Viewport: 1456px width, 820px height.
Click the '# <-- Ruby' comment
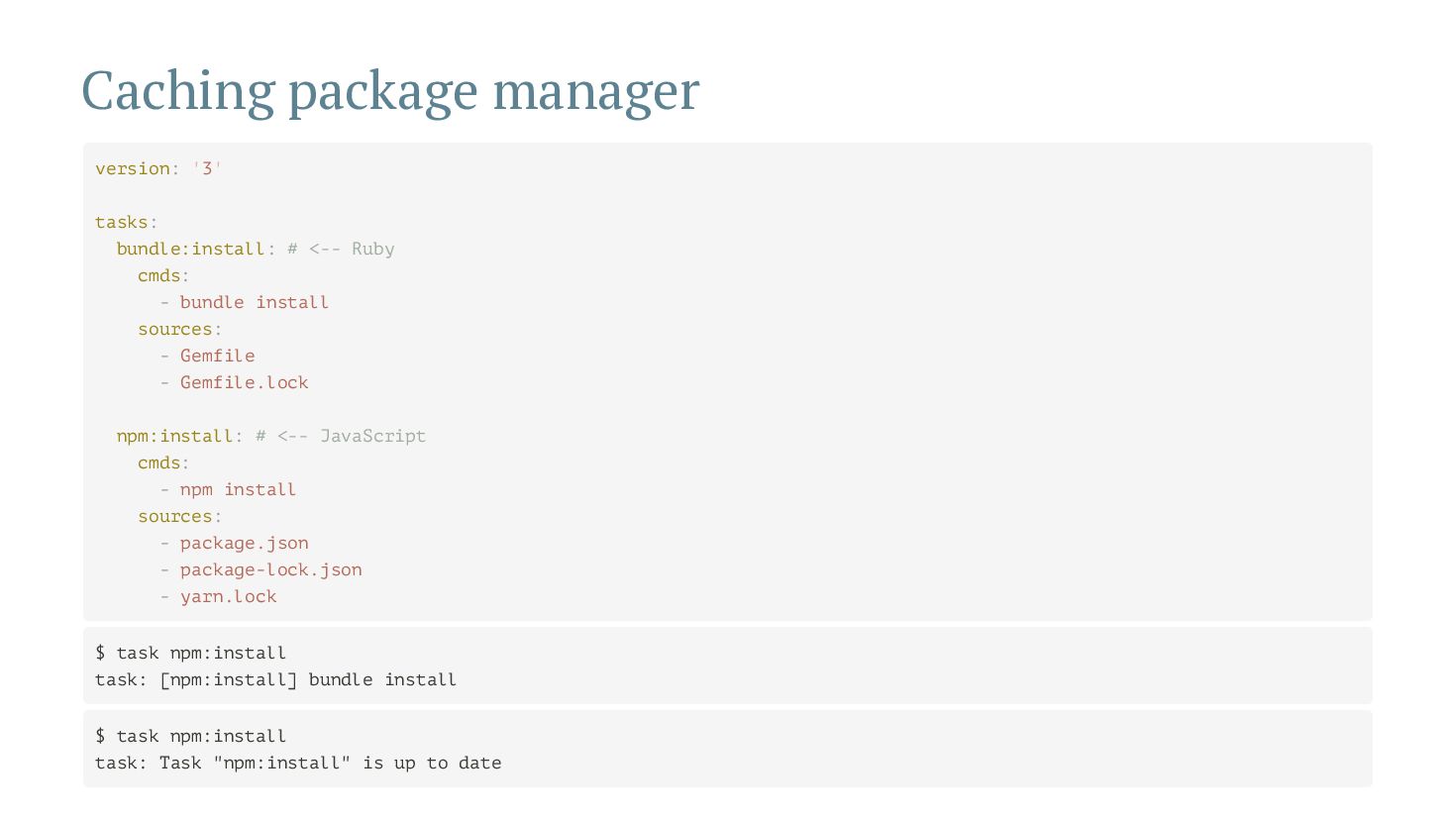[x=341, y=249]
